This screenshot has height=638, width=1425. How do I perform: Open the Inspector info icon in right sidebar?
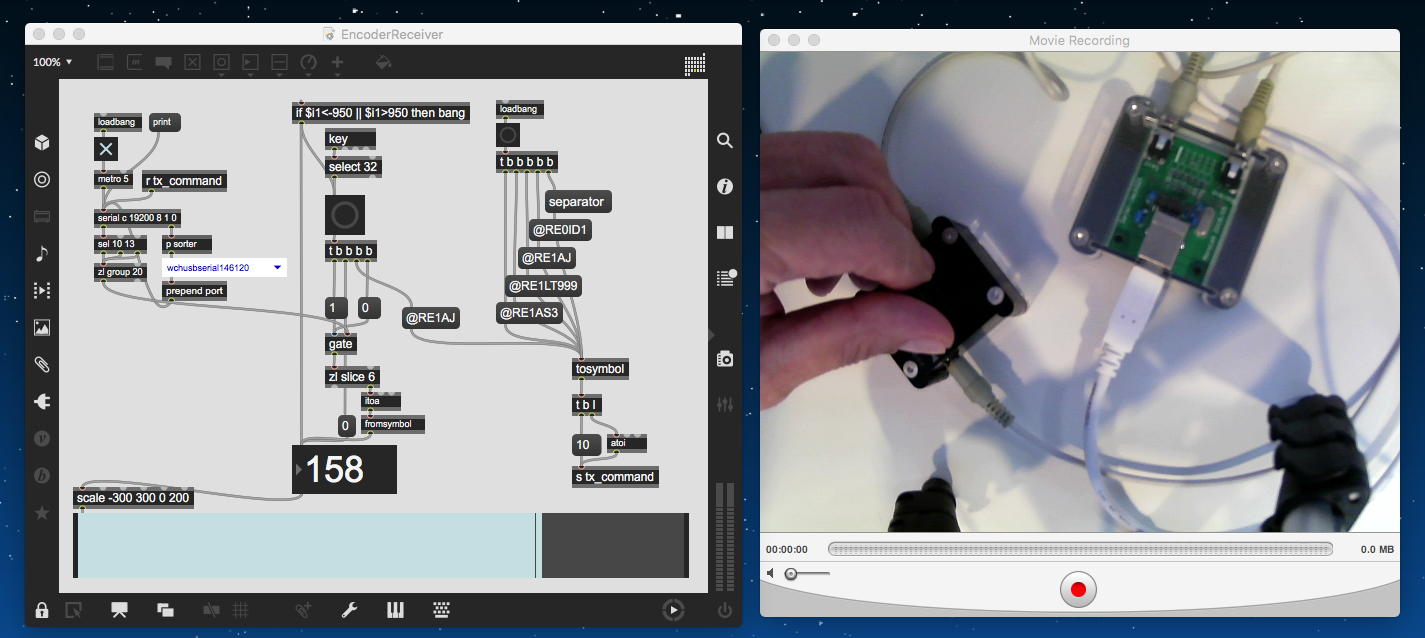pyautogui.click(x=726, y=187)
